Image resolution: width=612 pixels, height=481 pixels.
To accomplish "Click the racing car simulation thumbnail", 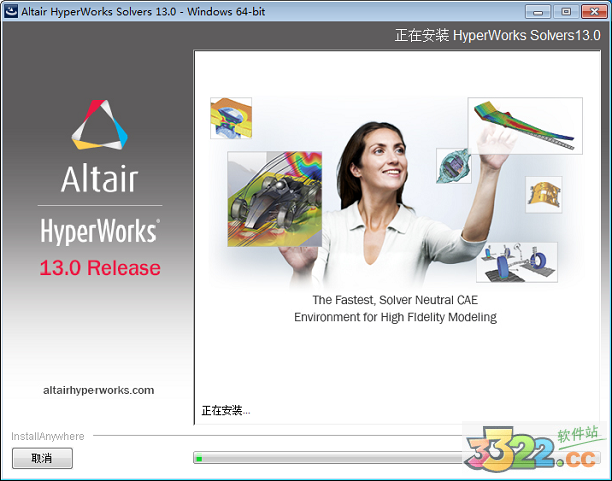I will tap(275, 199).
